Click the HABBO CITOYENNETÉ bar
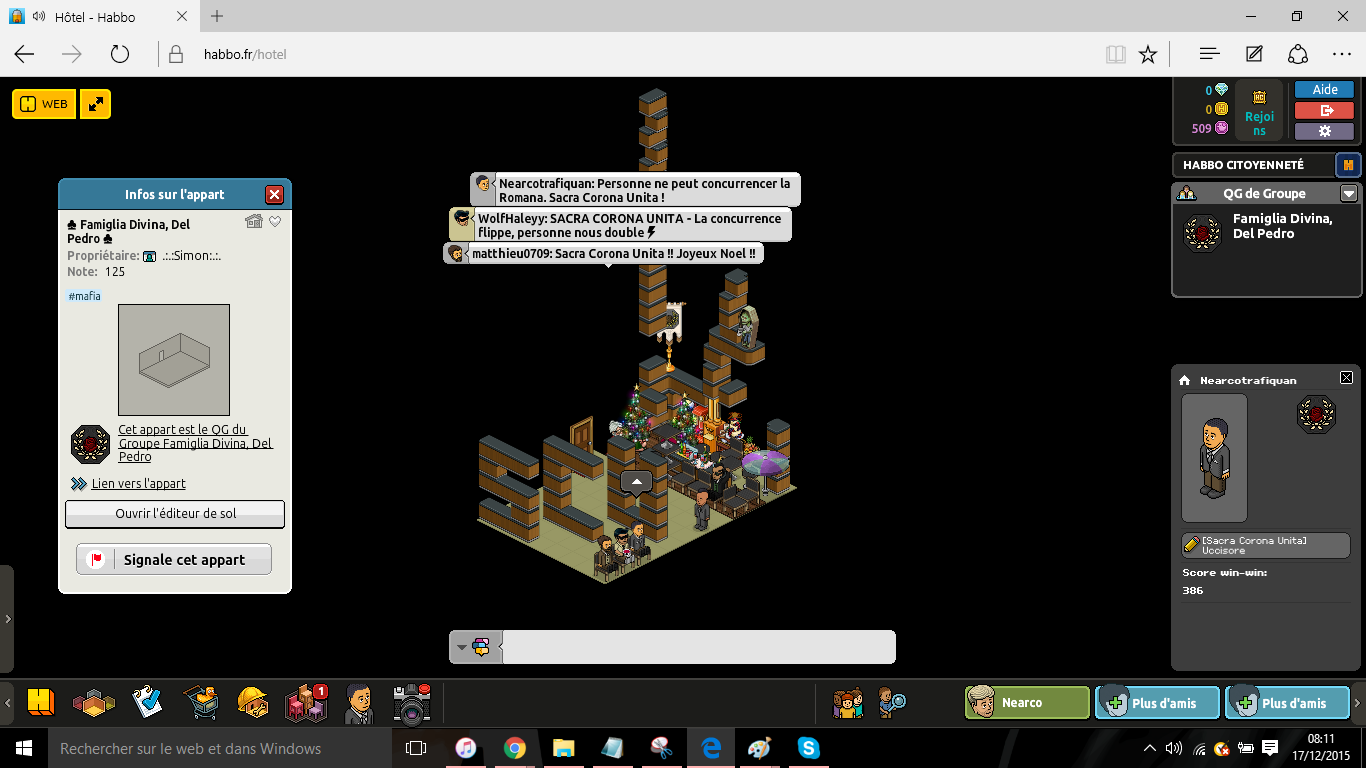Screen dimensions: 1366x768 [1254, 165]
